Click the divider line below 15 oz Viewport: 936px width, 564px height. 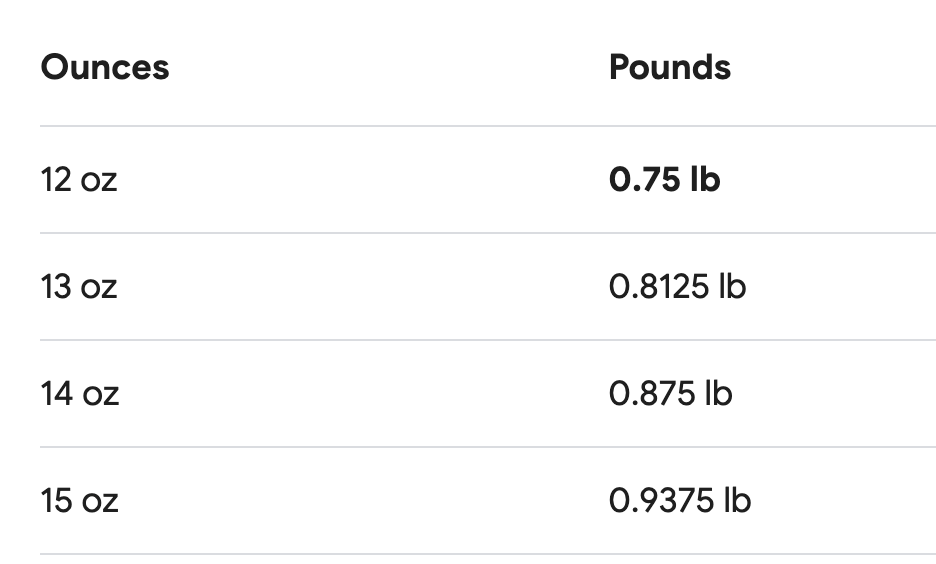[488, 554]
